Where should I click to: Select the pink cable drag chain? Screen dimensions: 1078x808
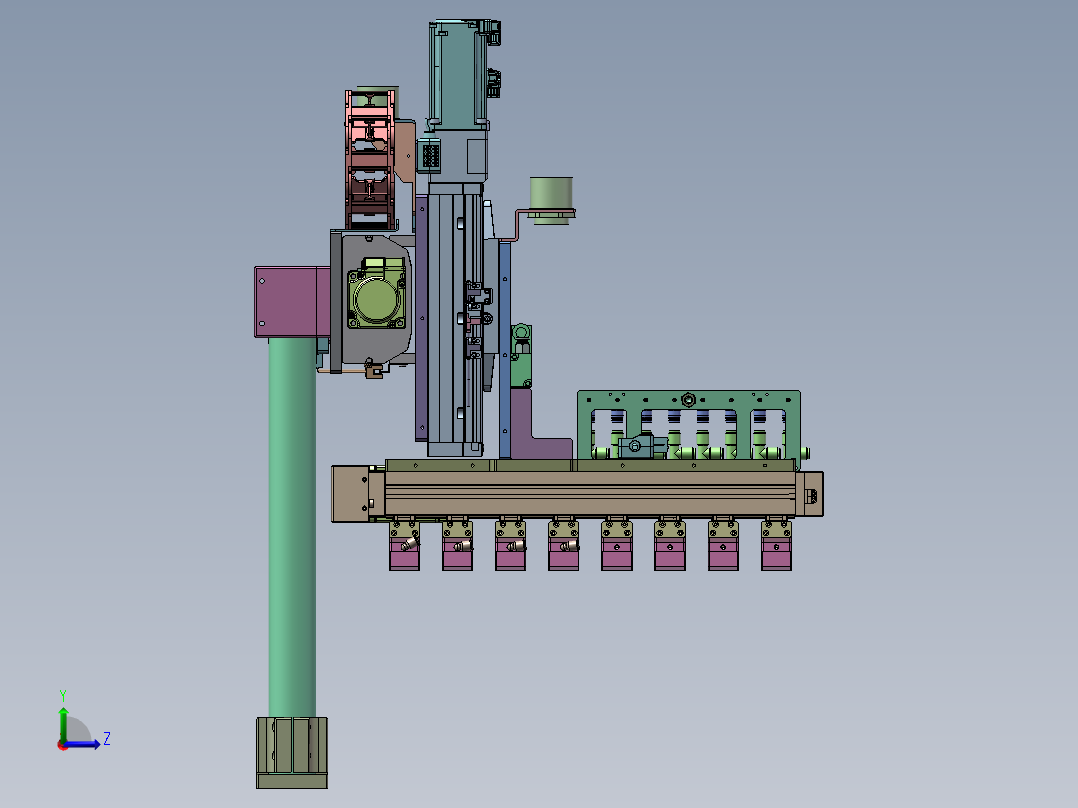(370, 160)
